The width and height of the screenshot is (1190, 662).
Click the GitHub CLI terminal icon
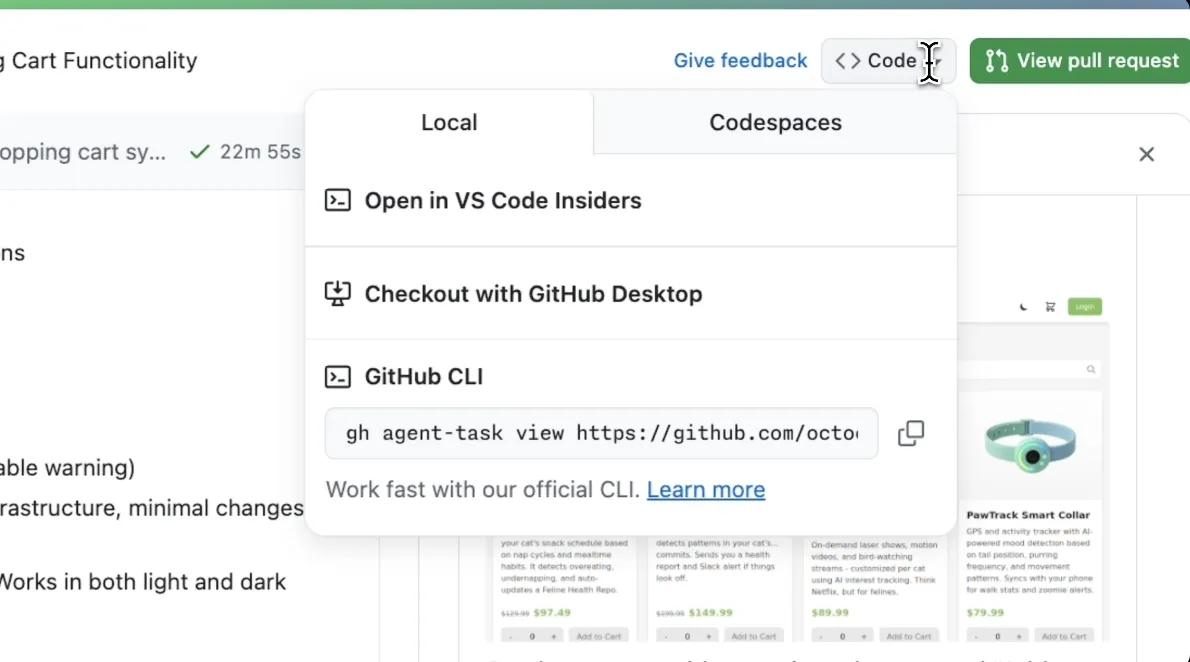338,377
